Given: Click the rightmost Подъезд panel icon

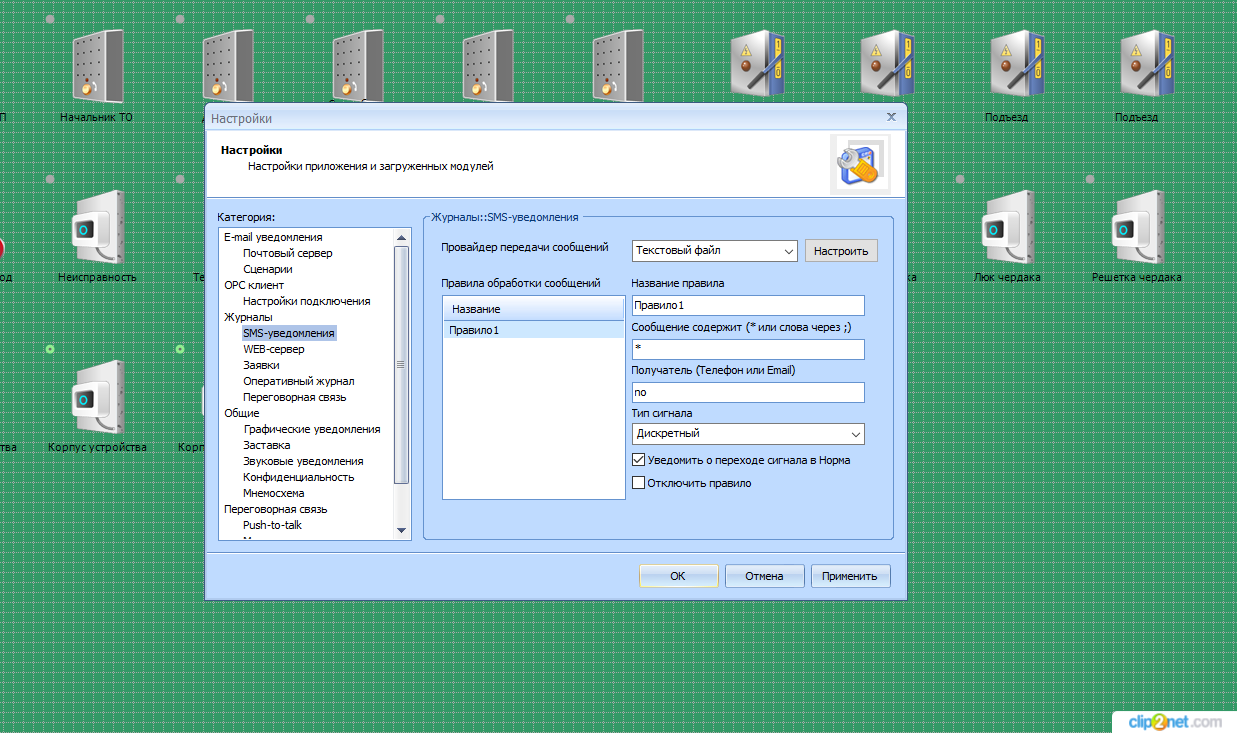Looking at the screenshot, I should 1137,65.
